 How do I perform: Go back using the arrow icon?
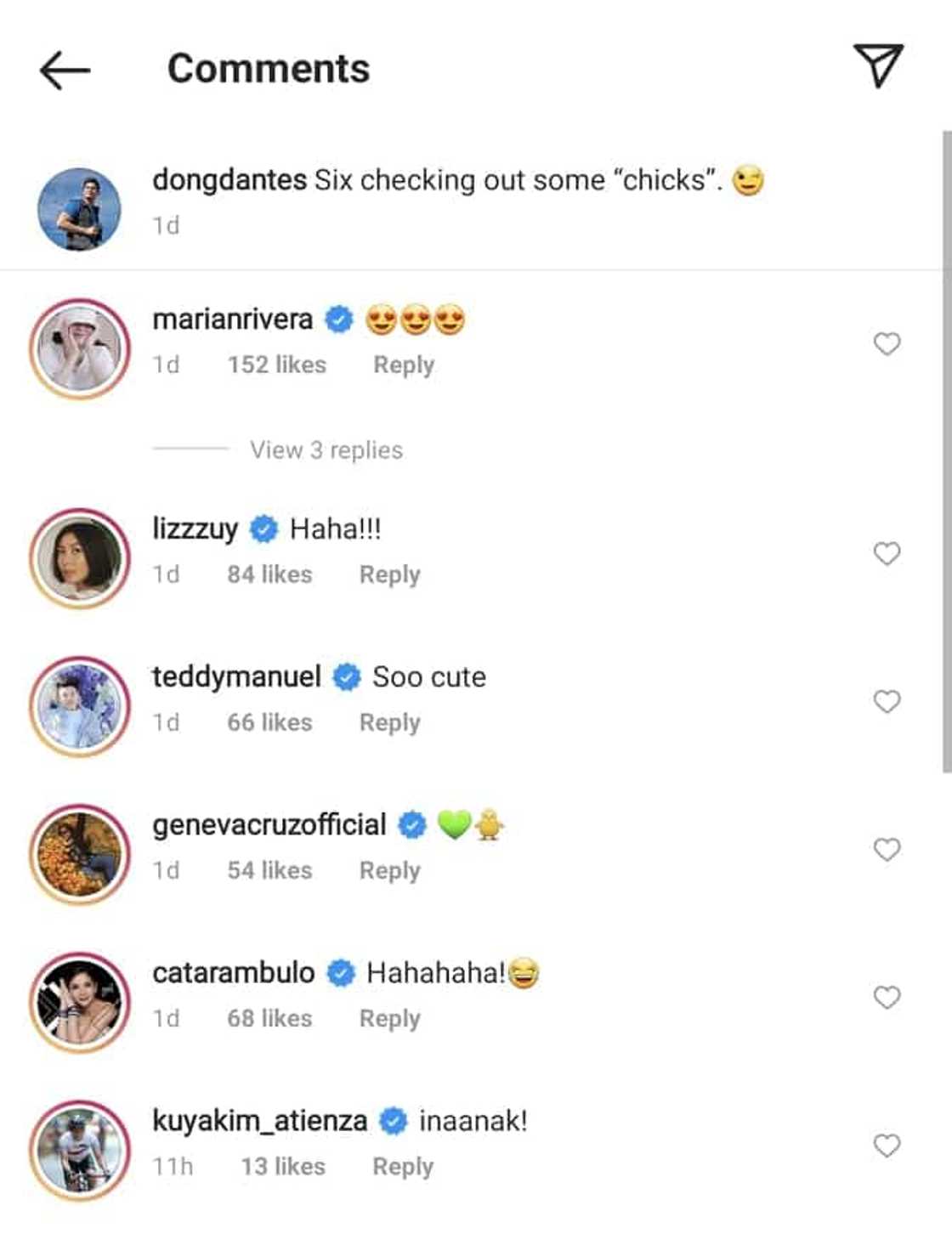coord(65,70)
